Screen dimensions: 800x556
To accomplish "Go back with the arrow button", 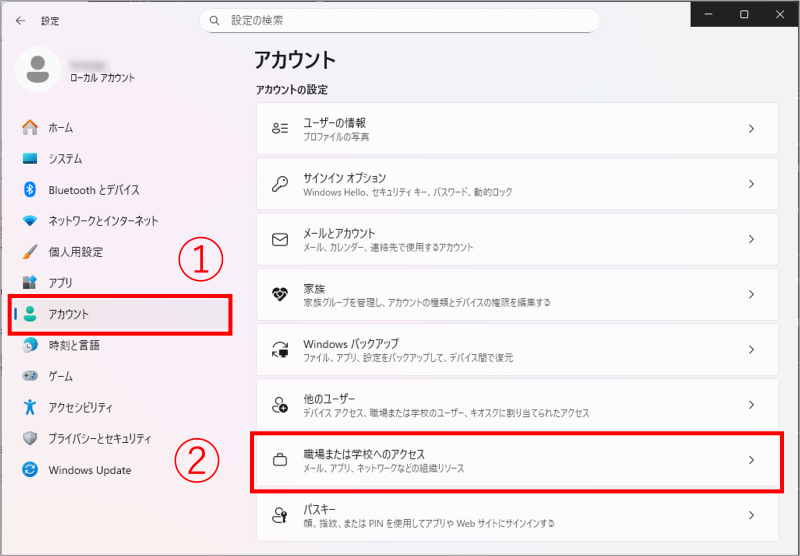I will pyautogui.click(x=20, y=20).
